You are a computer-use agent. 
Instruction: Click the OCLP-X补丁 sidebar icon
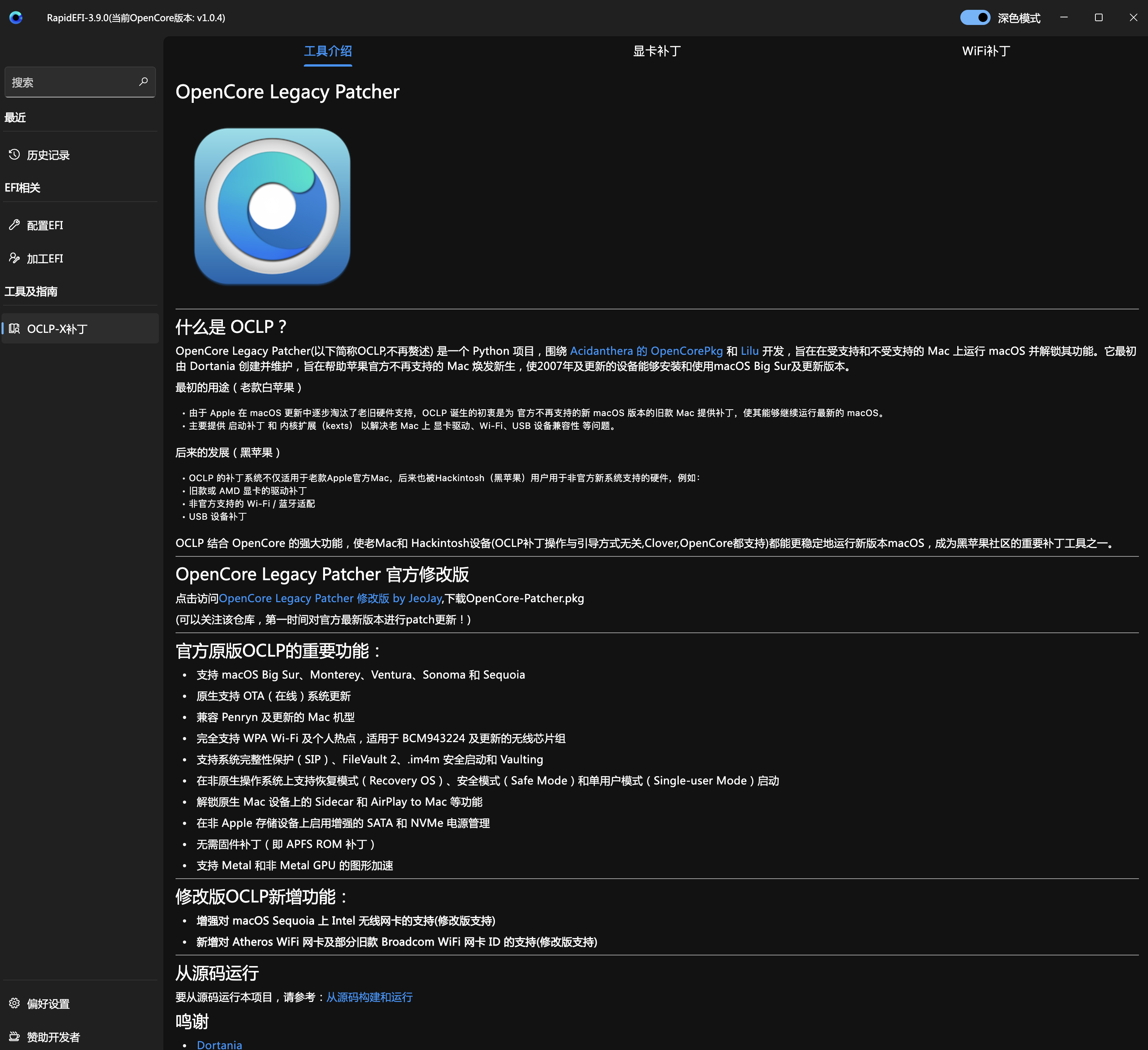coord(14,328)
